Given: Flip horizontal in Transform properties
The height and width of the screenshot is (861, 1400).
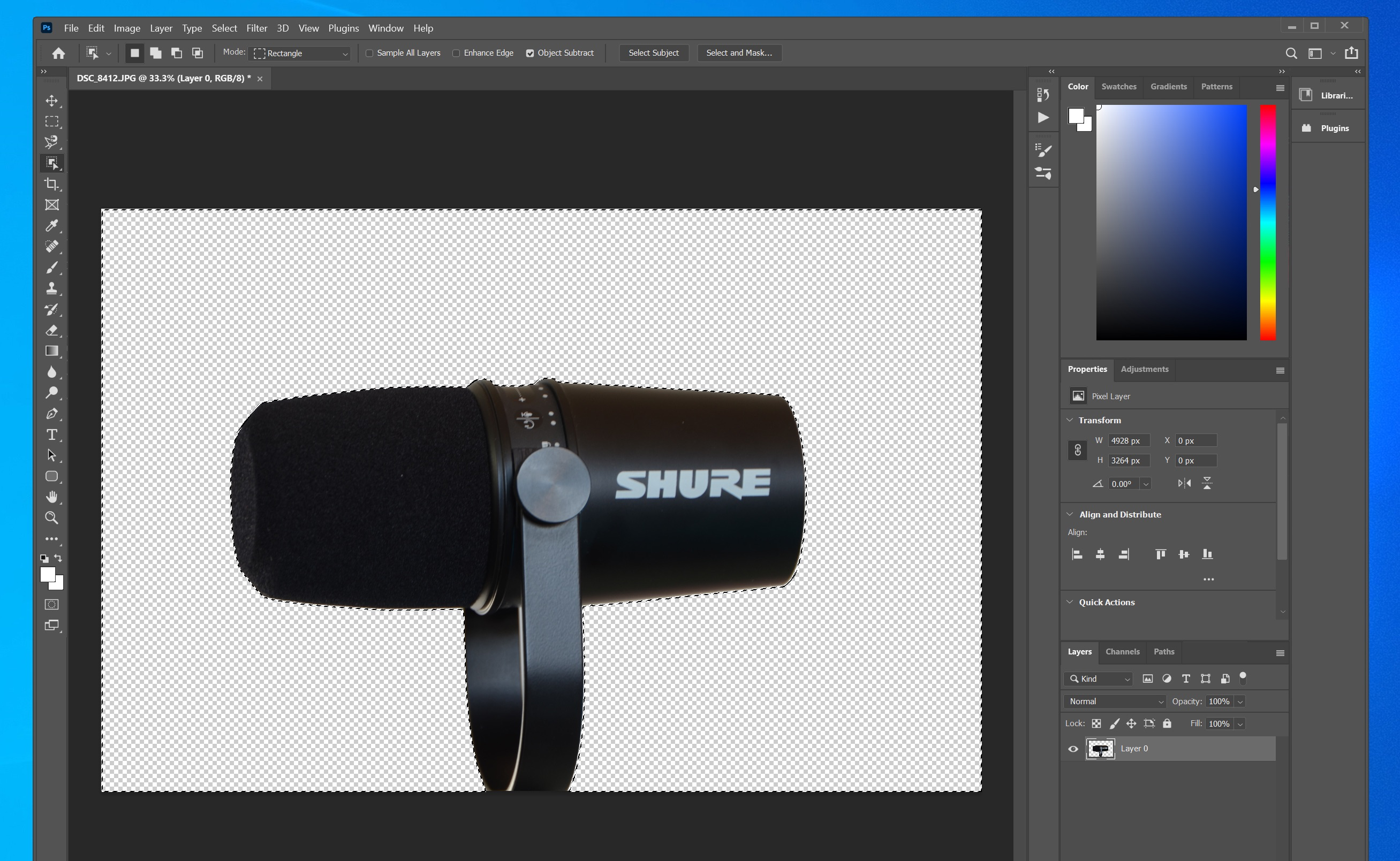Looking at the screenshot, I should click(1184, 483).
